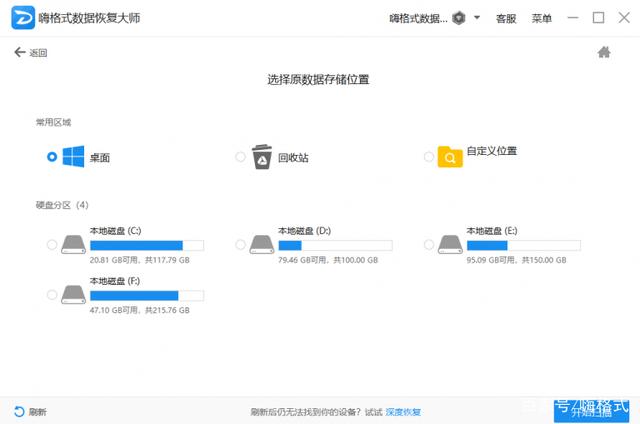The width and height of the screenshot is (640, 424).
Task: Click the custom location folder icon
Action: (450, 157)
